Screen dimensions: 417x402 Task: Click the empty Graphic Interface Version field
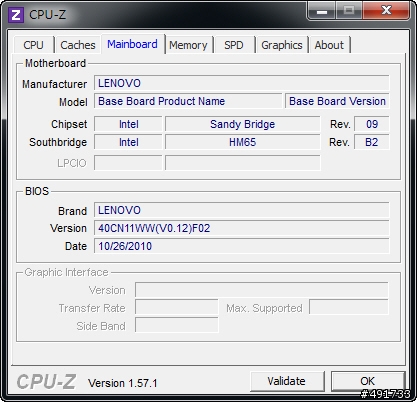(x=262, y=290)
